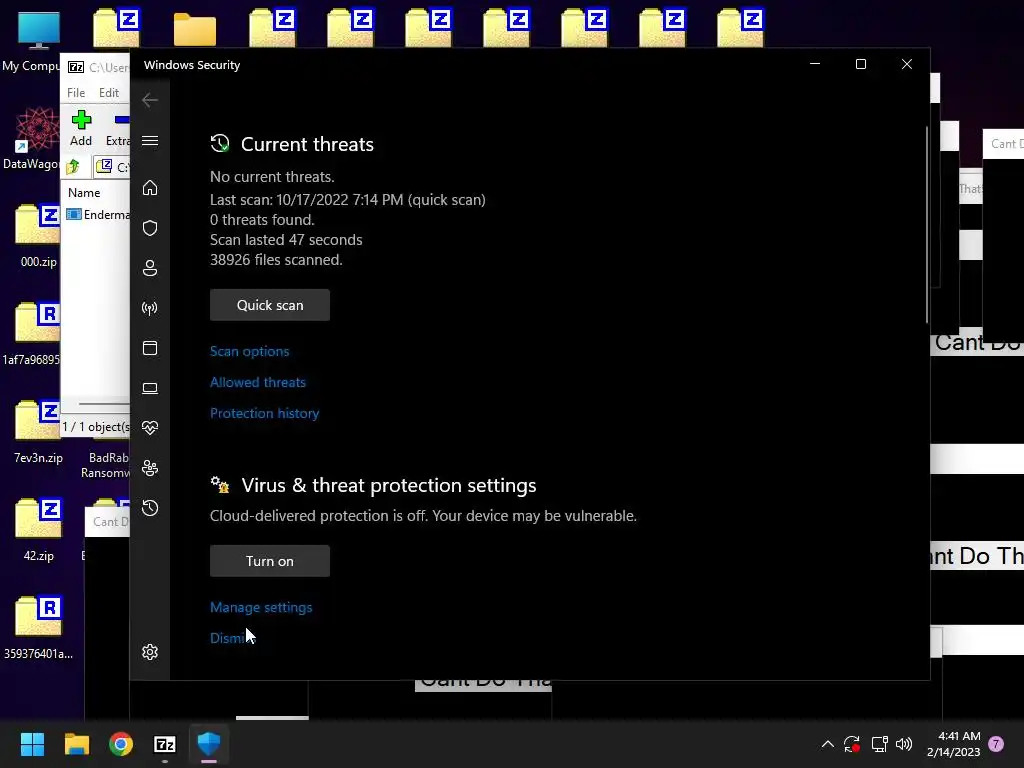Open the clock showing 4:41 AM

coord(953,744)
